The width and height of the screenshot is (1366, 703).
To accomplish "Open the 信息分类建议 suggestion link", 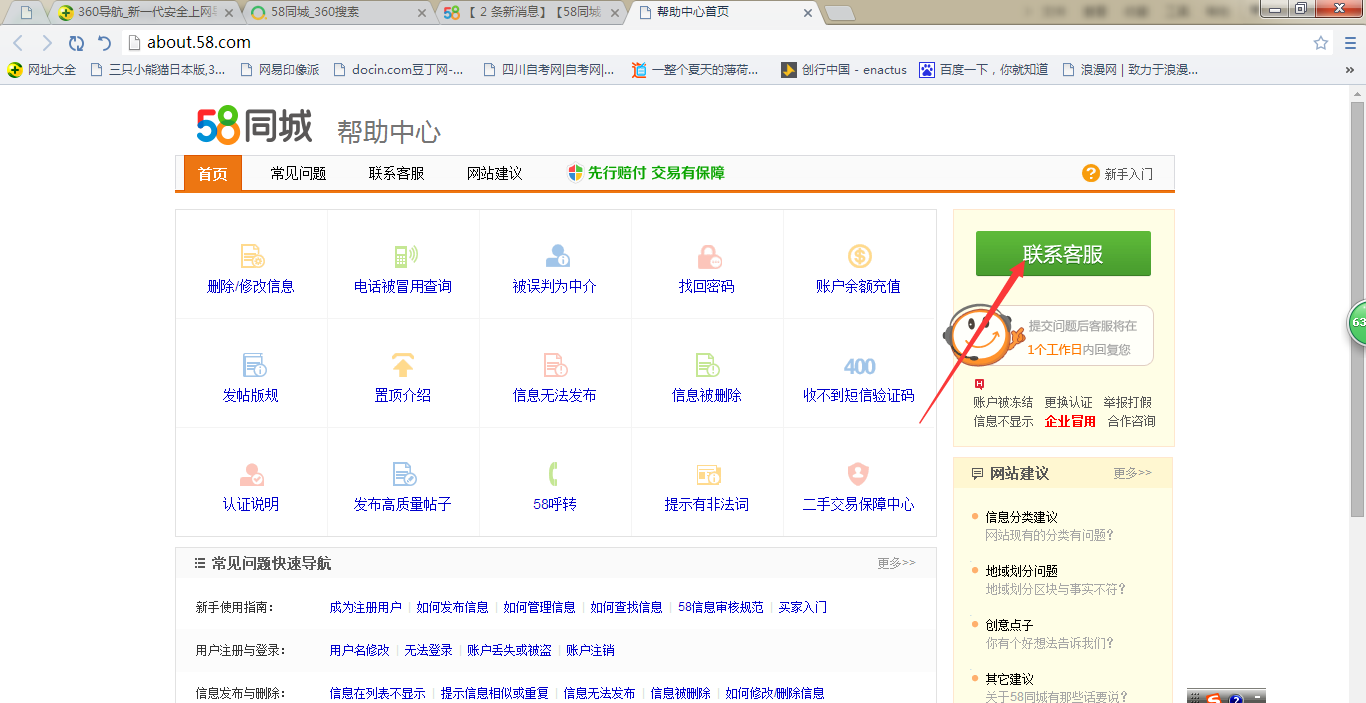I will pos(1021,517).
